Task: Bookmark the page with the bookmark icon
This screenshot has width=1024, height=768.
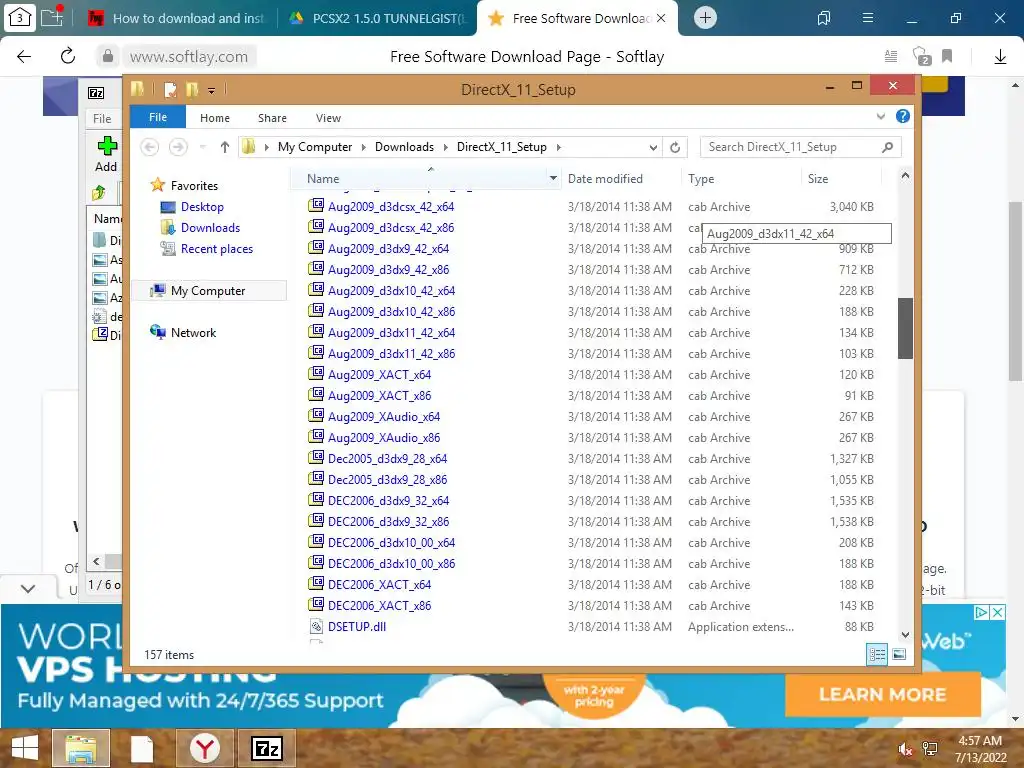Action: [x=947, y=56]
